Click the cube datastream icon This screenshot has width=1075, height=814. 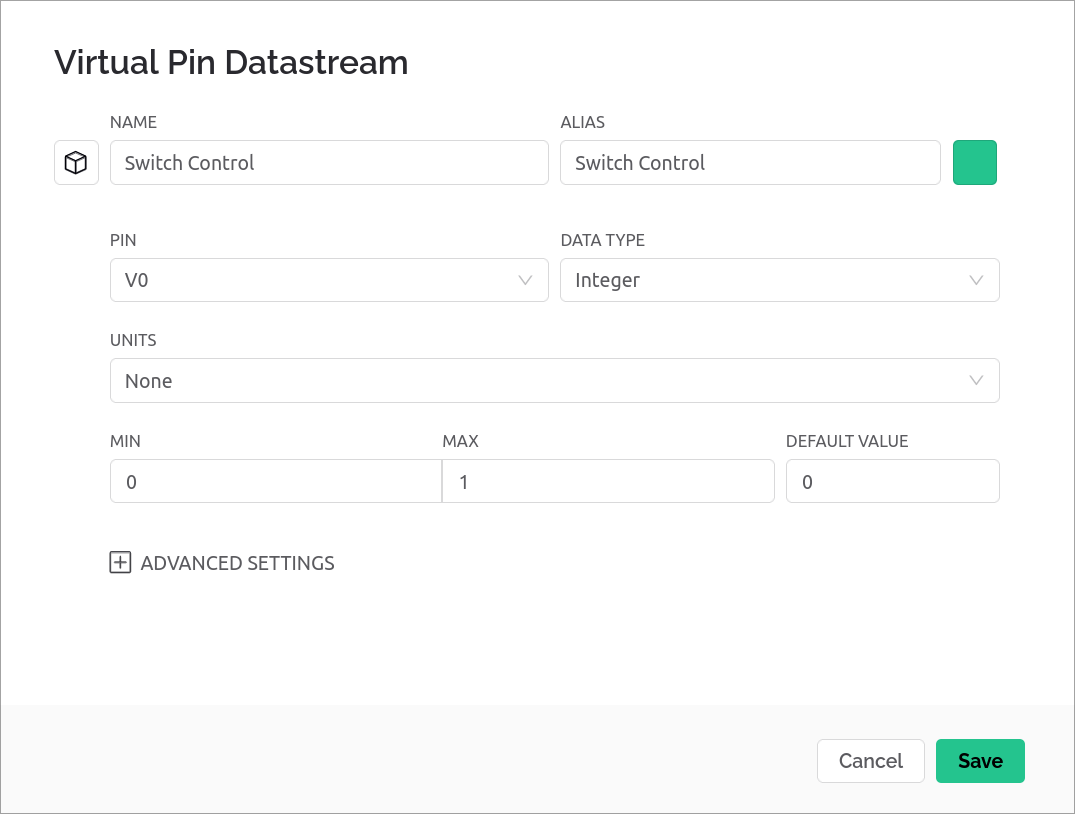[x=76, y=162]
